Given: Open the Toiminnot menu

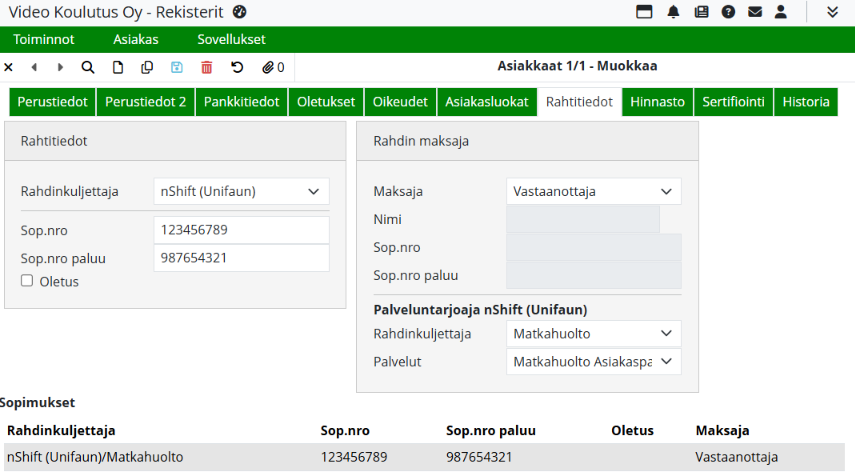Looking at the screenshot, I should (x=43, y=40).
